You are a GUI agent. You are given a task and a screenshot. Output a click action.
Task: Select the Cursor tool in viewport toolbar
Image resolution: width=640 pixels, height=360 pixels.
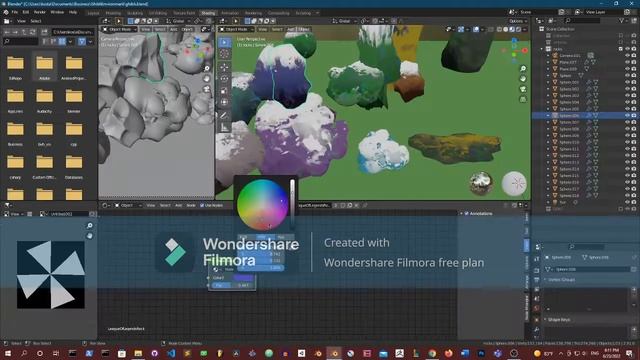click(224, 54)
